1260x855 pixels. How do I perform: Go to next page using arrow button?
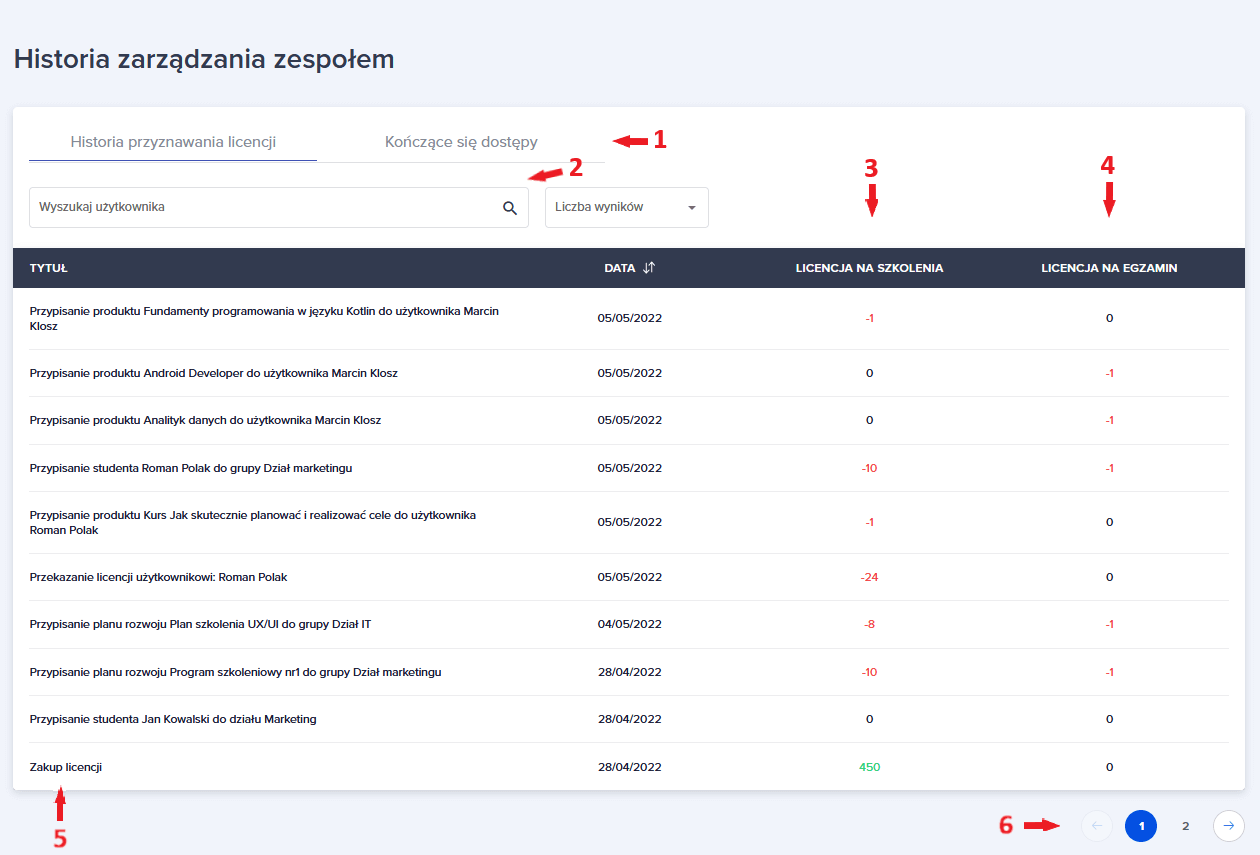click(x=1228, y=826)
